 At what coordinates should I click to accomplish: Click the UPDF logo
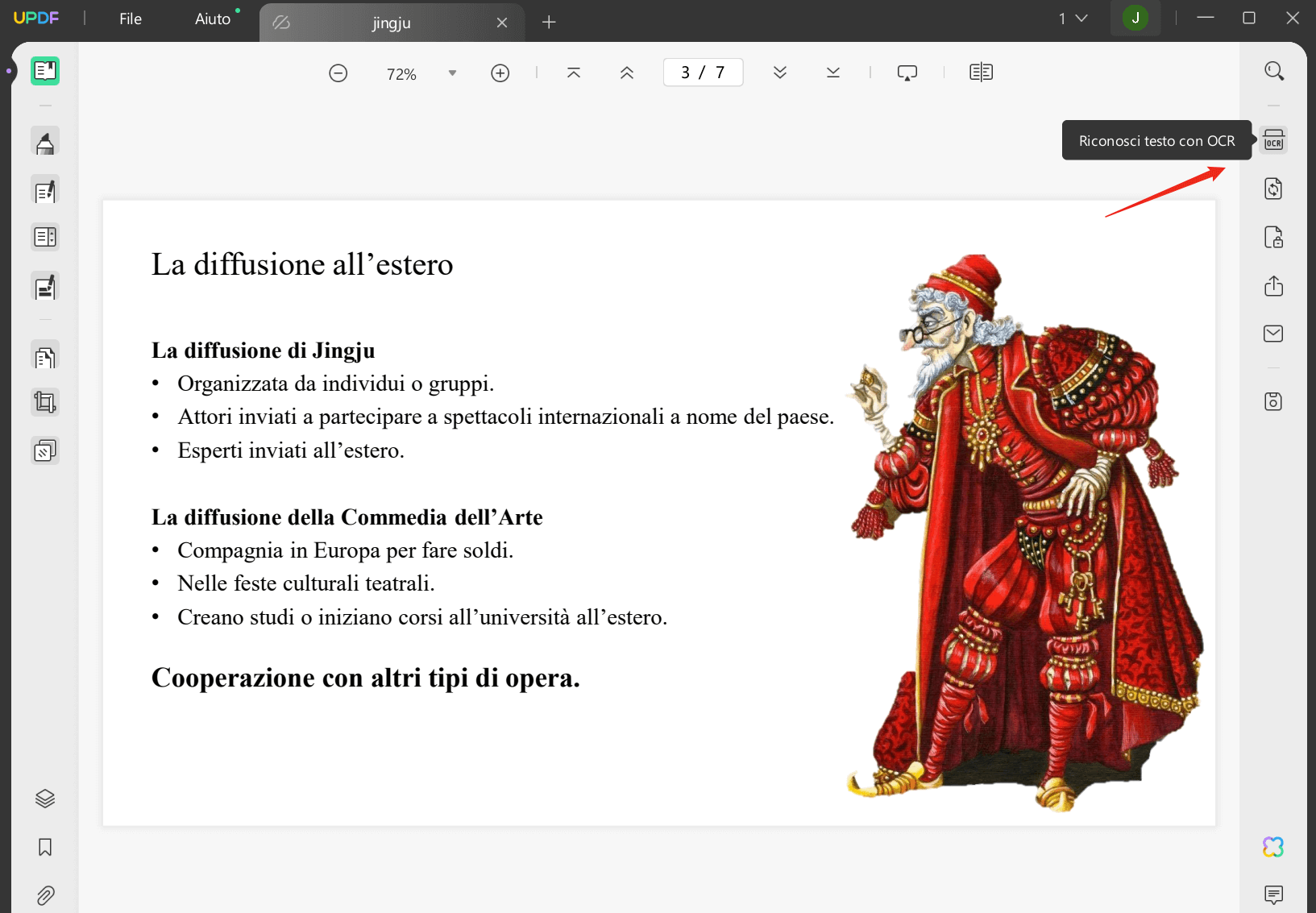click(x=36, y=18)
